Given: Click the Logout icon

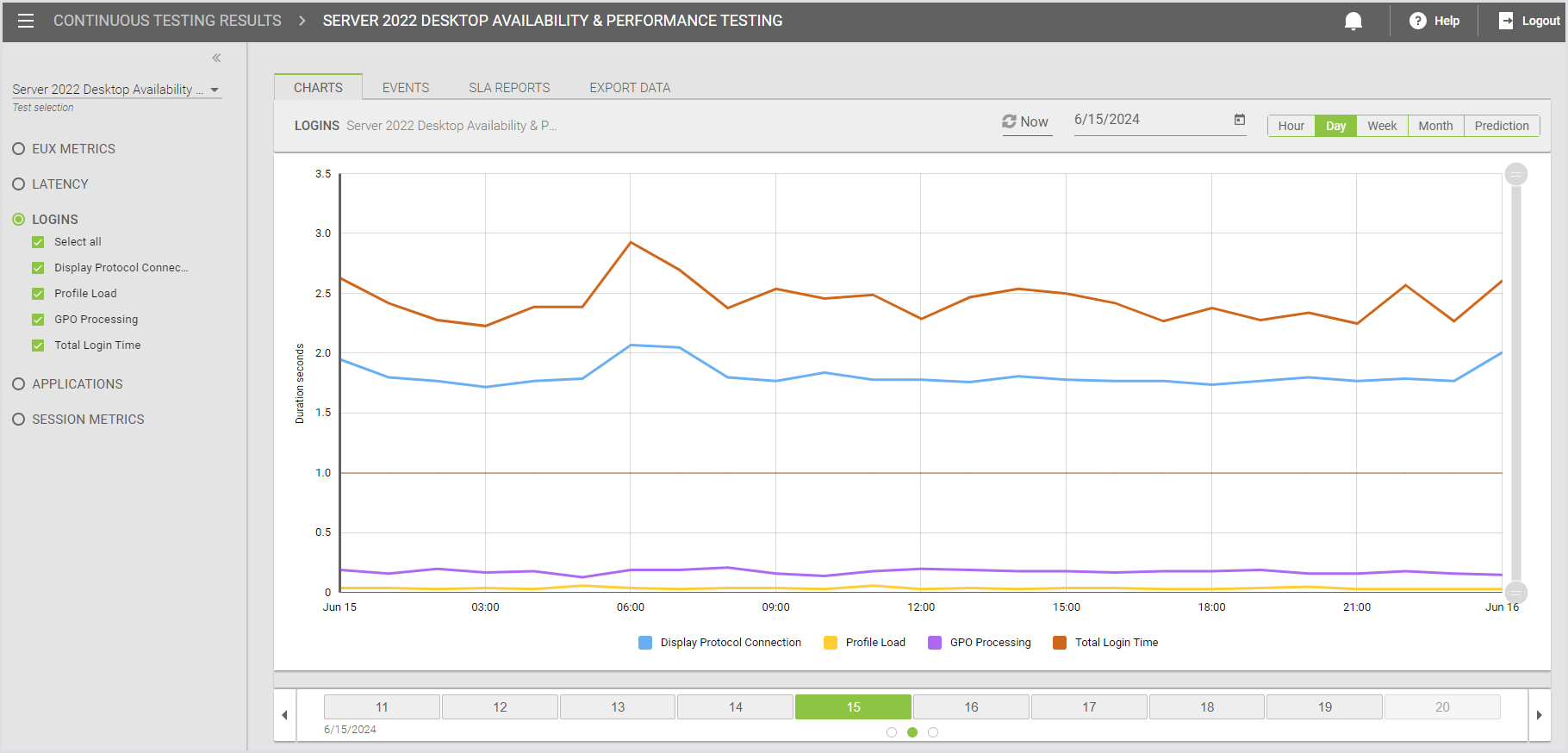Looking at the screenshot, I should pos(1506,21).
